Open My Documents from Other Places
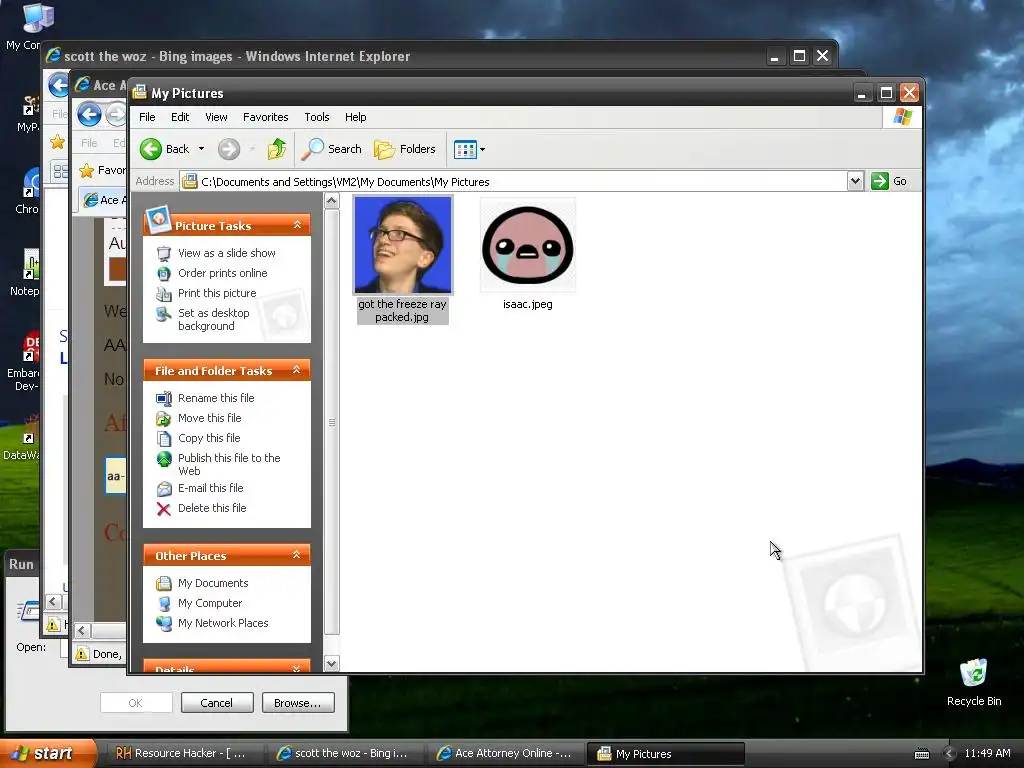The image size is (1024, 768). tap(213, 583)
